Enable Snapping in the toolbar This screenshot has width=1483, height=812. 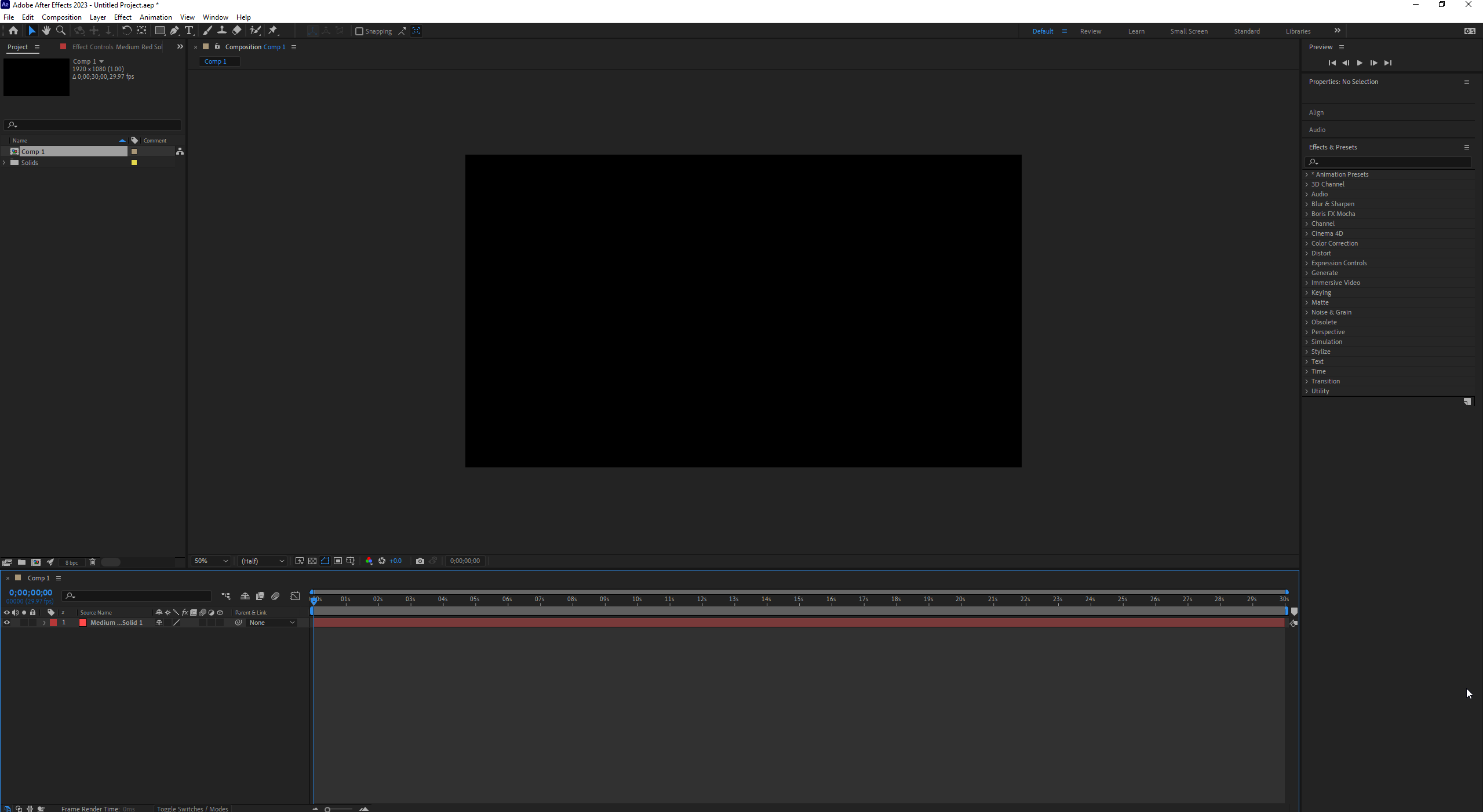tap(359, 31)
